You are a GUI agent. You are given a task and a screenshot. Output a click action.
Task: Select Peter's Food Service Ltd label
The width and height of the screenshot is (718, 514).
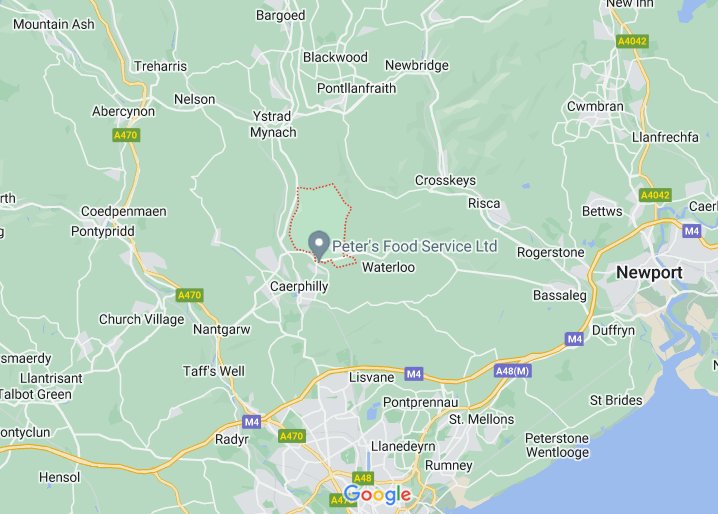(414, 246)
